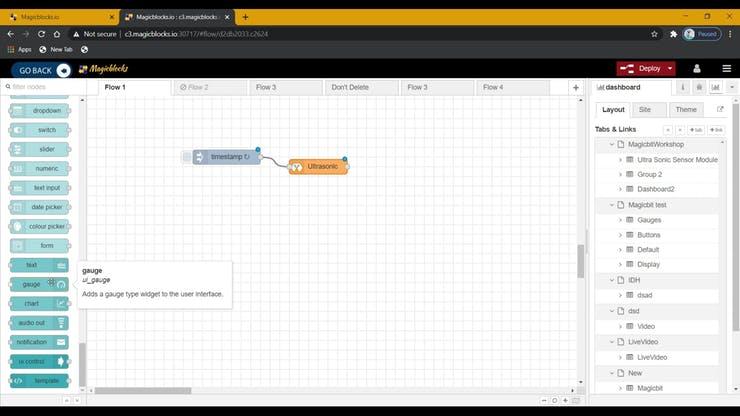Open the Theme tab in dashboard
740x416 pixels.
pos(686,110)
